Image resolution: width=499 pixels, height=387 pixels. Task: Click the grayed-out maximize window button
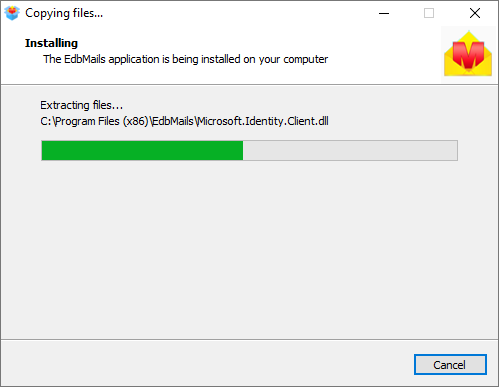429,13
